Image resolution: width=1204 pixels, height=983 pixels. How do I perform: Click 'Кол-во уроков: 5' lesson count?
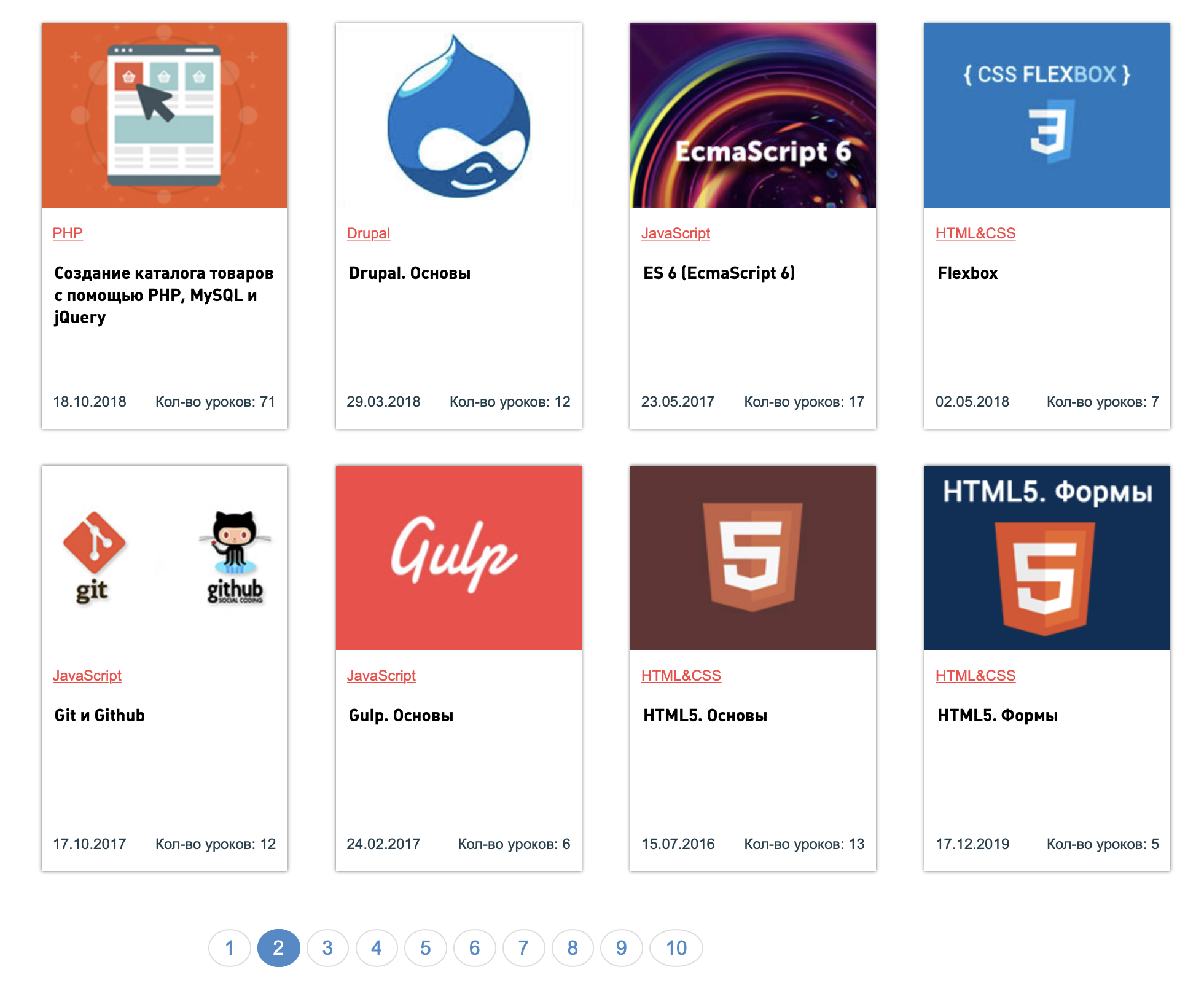pyautogui.click(x=1103, y=844)
